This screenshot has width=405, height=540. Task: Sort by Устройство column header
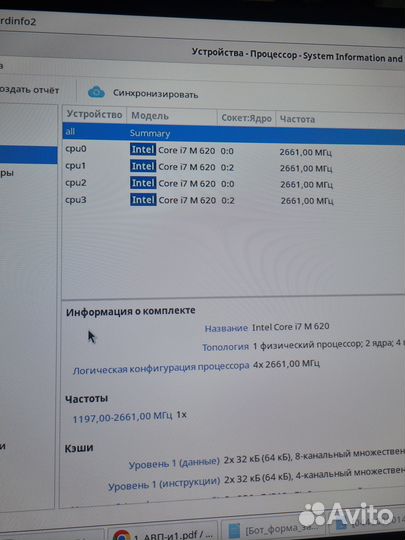tap(94, 115)
